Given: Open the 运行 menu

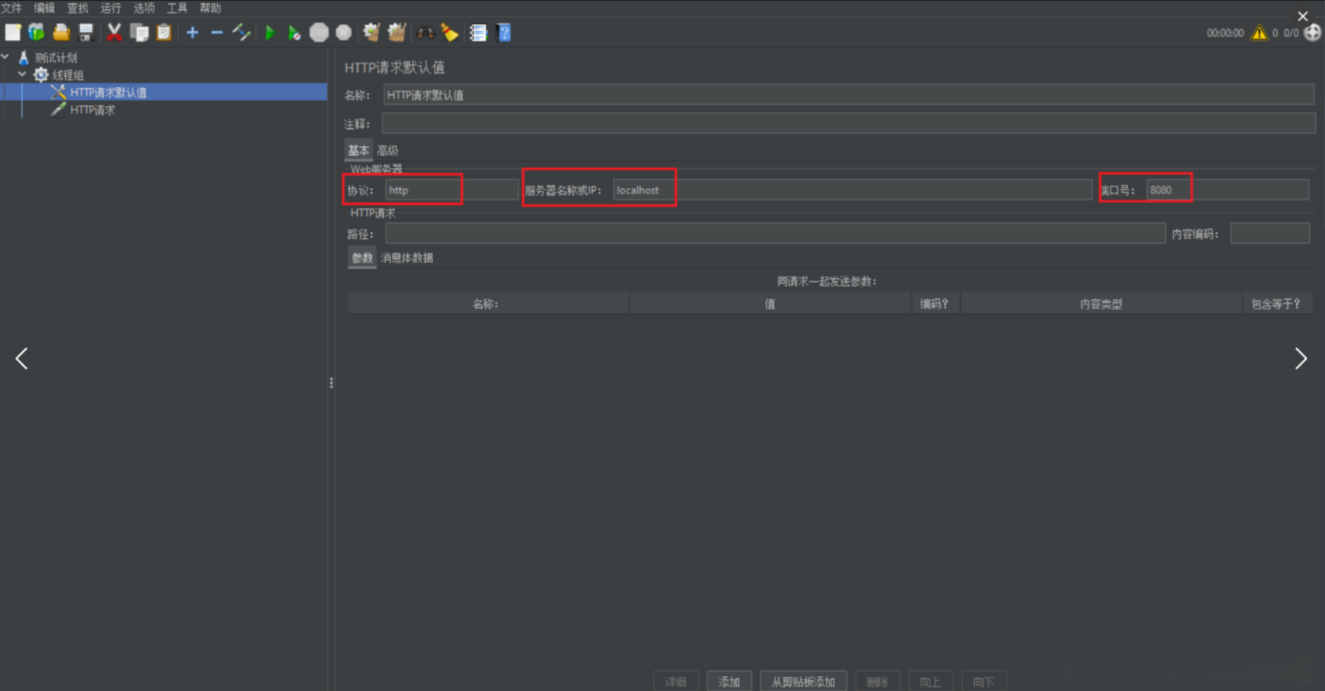Looking at the screenshot, I should 111,8.
